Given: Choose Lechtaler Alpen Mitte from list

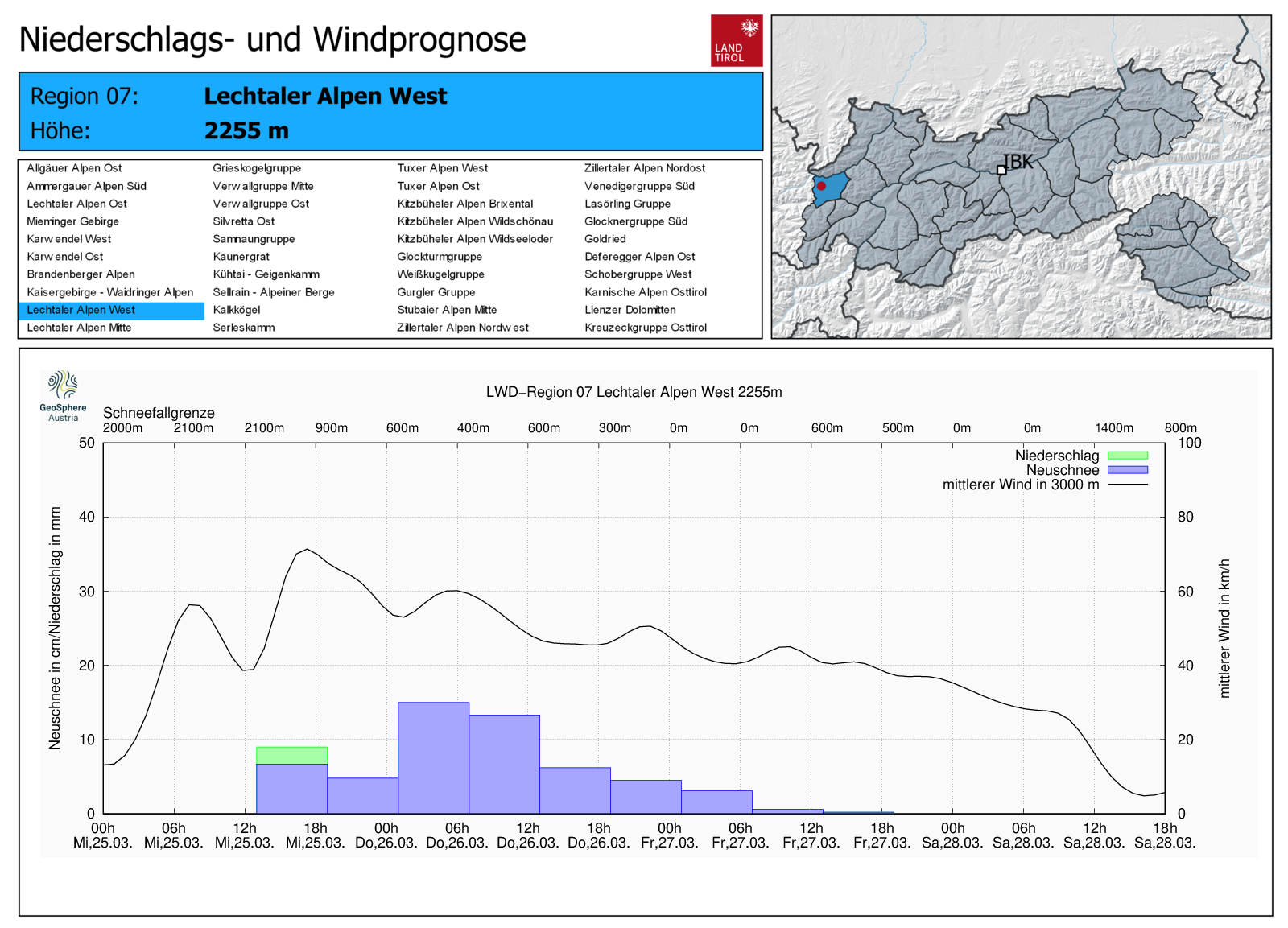Looking at the screenshot, I should click(79, 328).
